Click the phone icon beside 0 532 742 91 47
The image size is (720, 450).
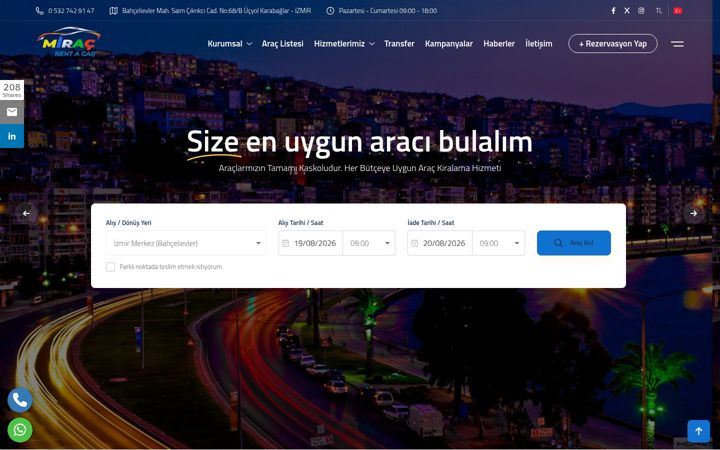click(x=39, y=11)
